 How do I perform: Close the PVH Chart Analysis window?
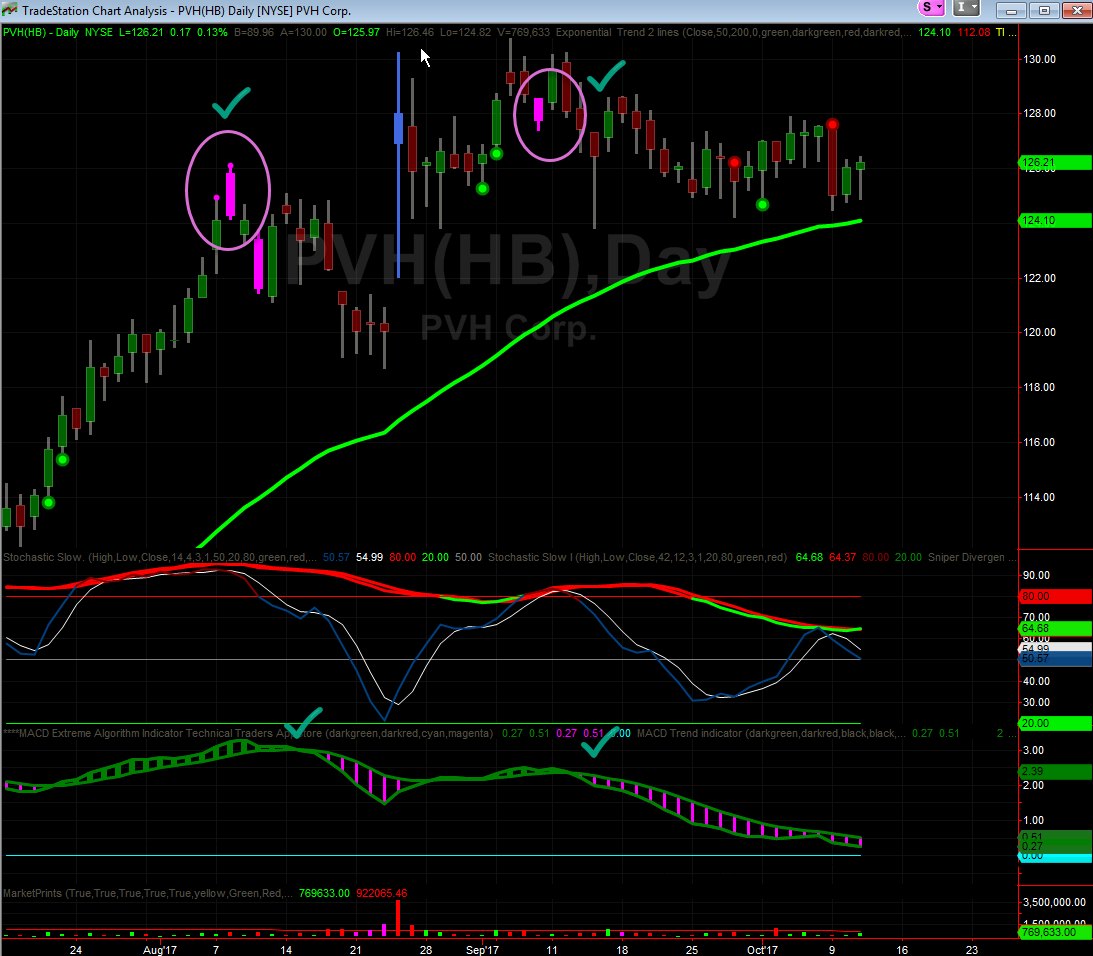[x=1076, y=10]
